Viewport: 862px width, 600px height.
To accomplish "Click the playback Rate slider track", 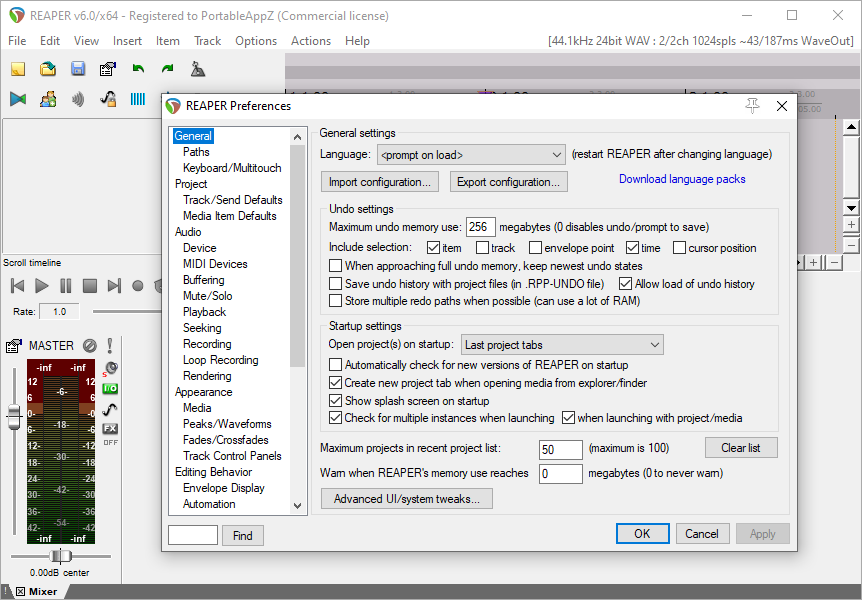I will (128, 312).
